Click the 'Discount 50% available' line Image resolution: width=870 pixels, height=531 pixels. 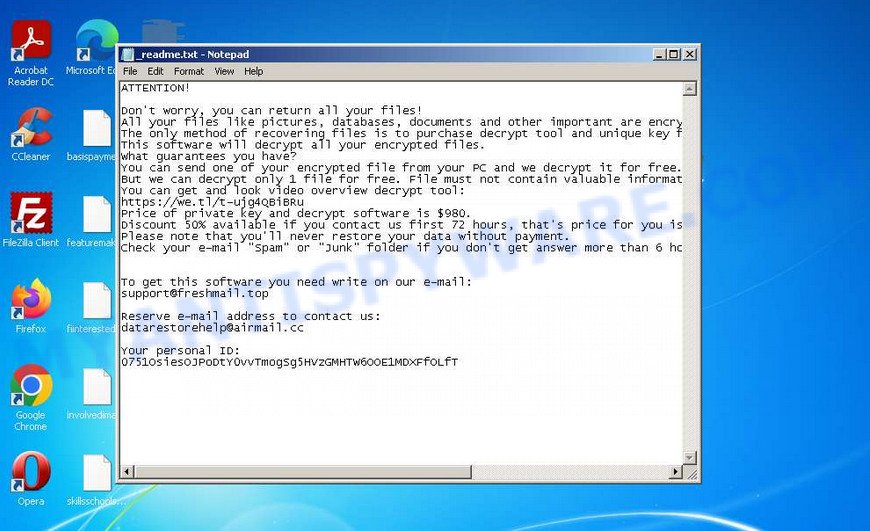click(402, 225)
